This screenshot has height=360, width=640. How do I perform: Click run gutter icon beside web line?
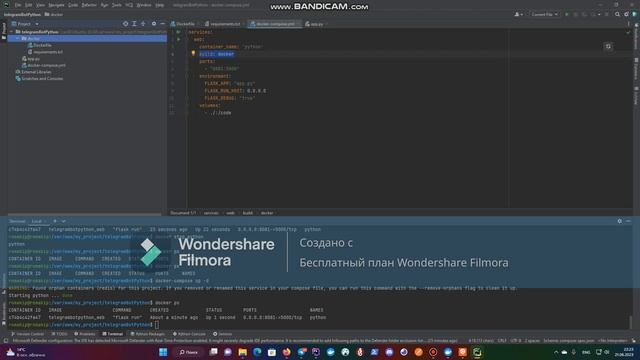point(178,39)
